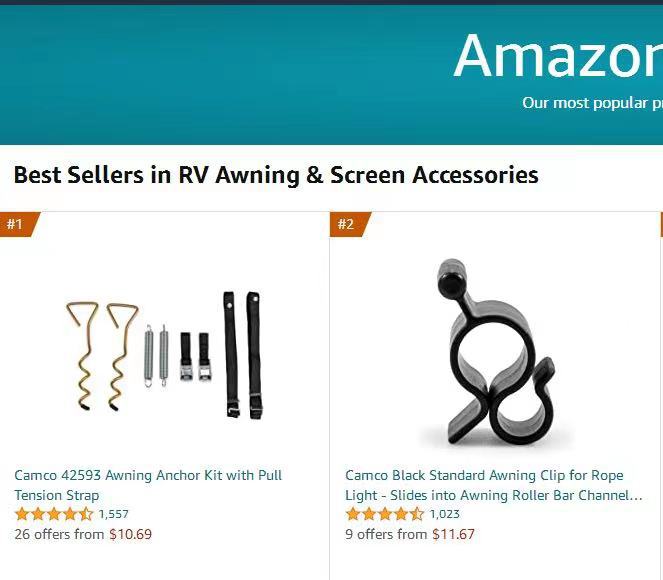Click the #2 best seller rank badge

point(349,224)
